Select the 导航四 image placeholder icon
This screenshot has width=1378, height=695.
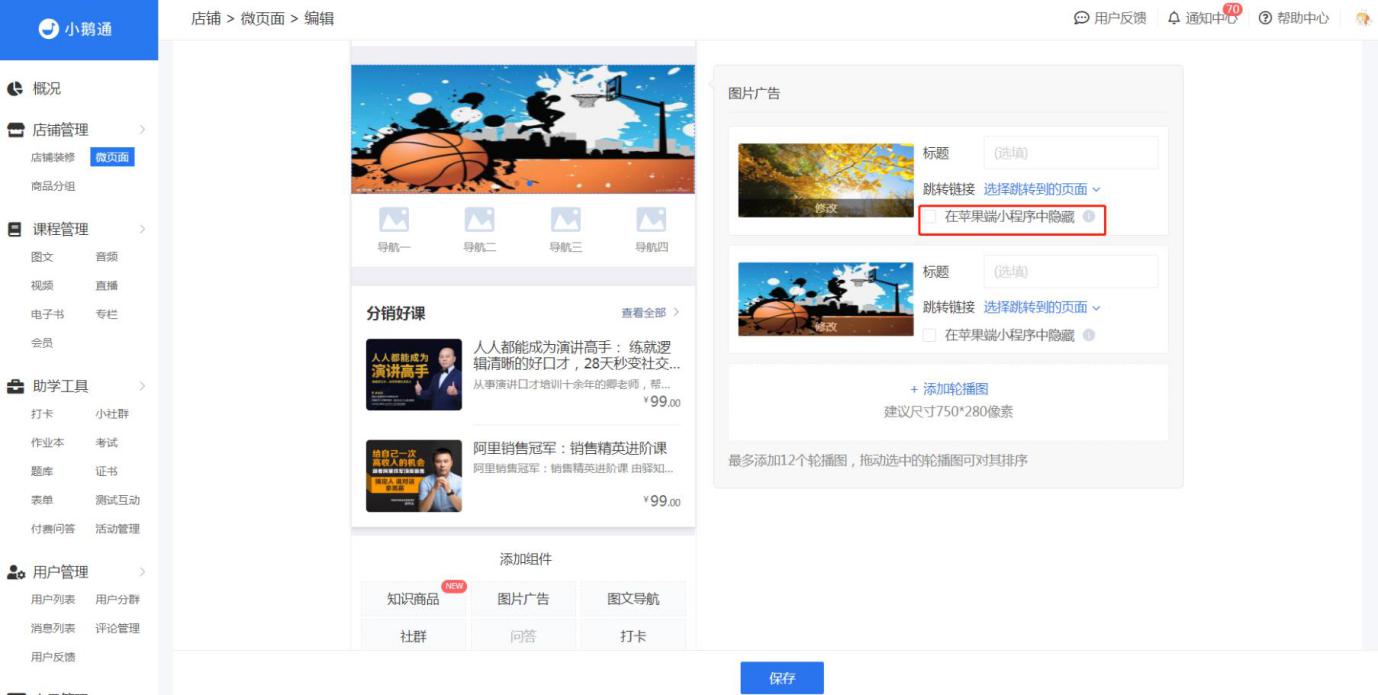point(651,220)
